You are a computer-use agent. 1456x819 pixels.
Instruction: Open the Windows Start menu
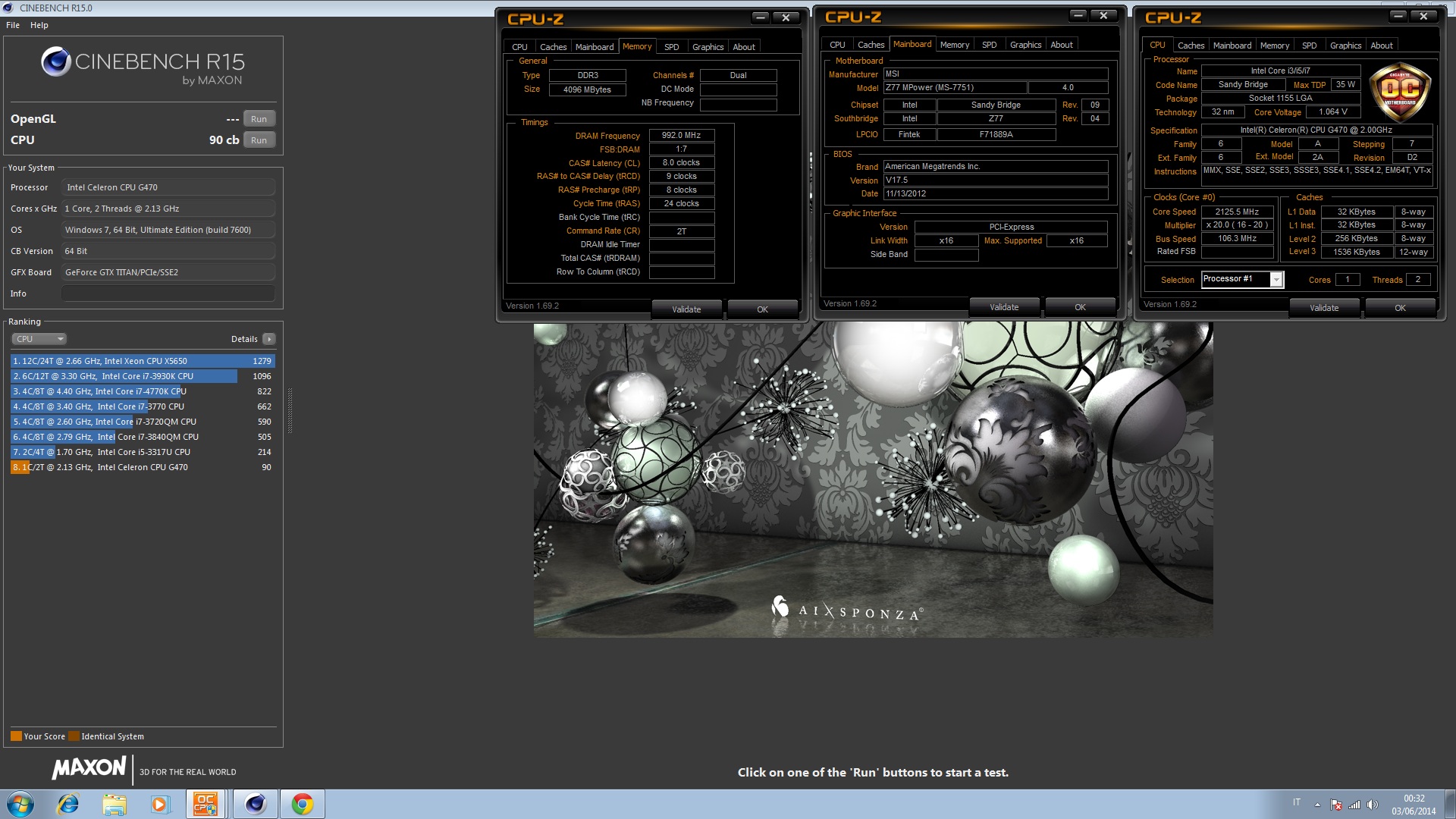[20, 804]
